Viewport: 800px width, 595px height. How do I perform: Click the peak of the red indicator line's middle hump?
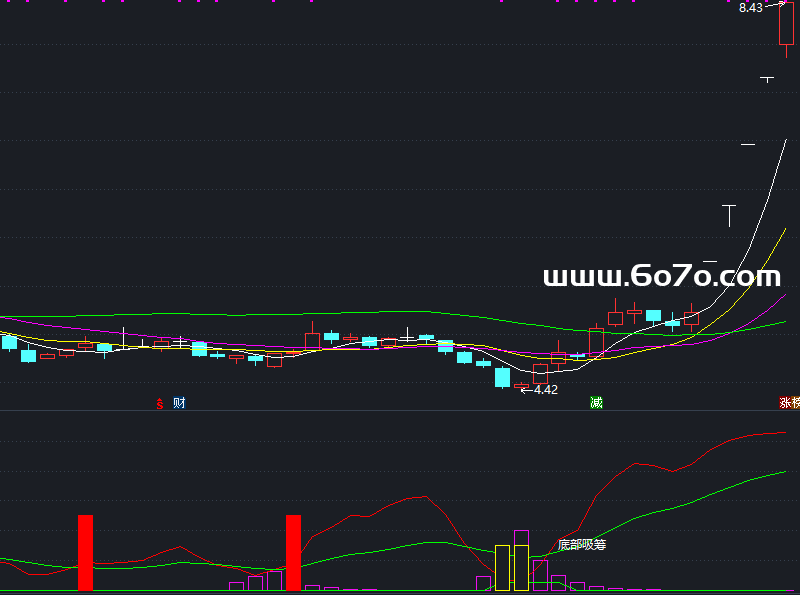pos(427,496)
